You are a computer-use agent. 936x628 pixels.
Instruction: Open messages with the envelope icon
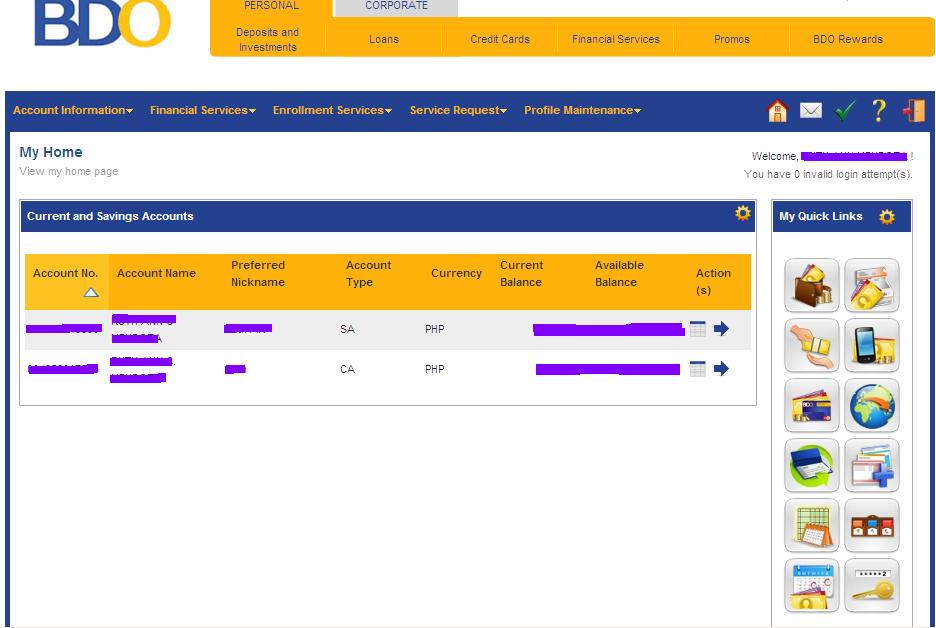(811, 110)
